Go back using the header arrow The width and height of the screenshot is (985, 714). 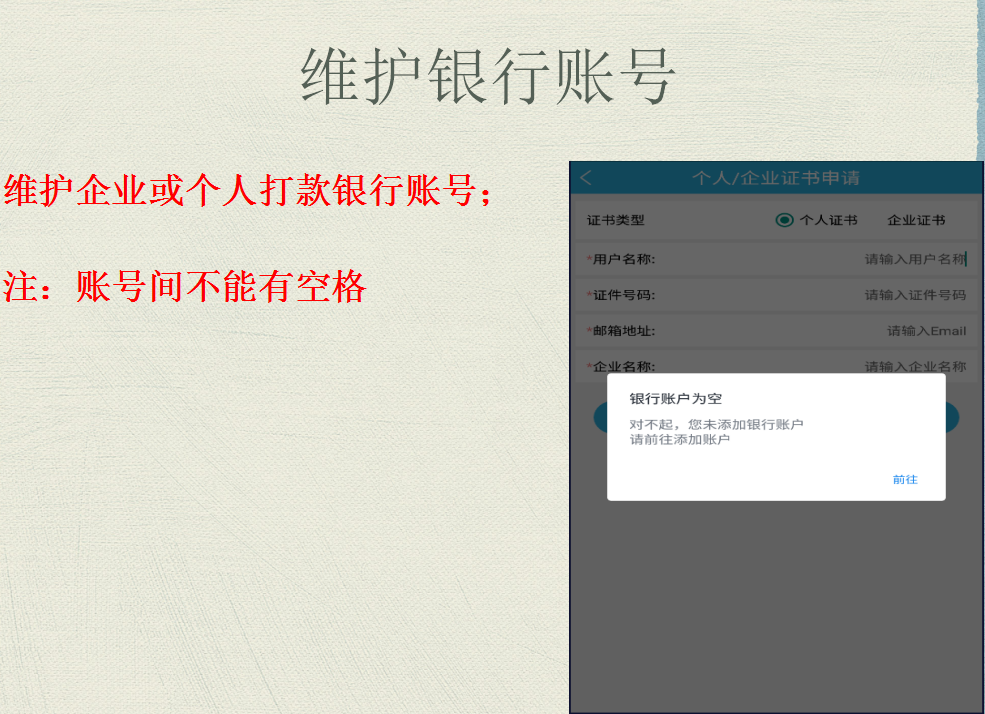tap(586, 178)
